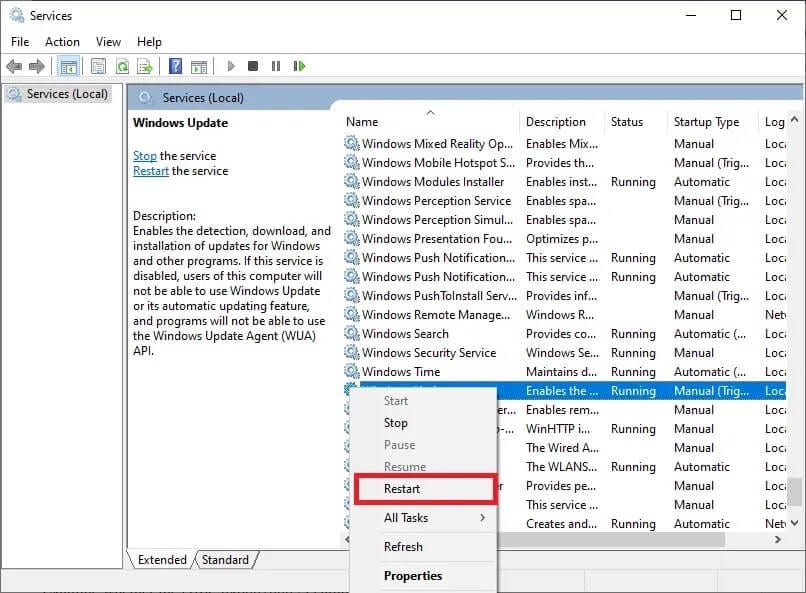The image size is (806, 593).
Task: Click Pause Service toolbar icon
Action: point(276,66)
